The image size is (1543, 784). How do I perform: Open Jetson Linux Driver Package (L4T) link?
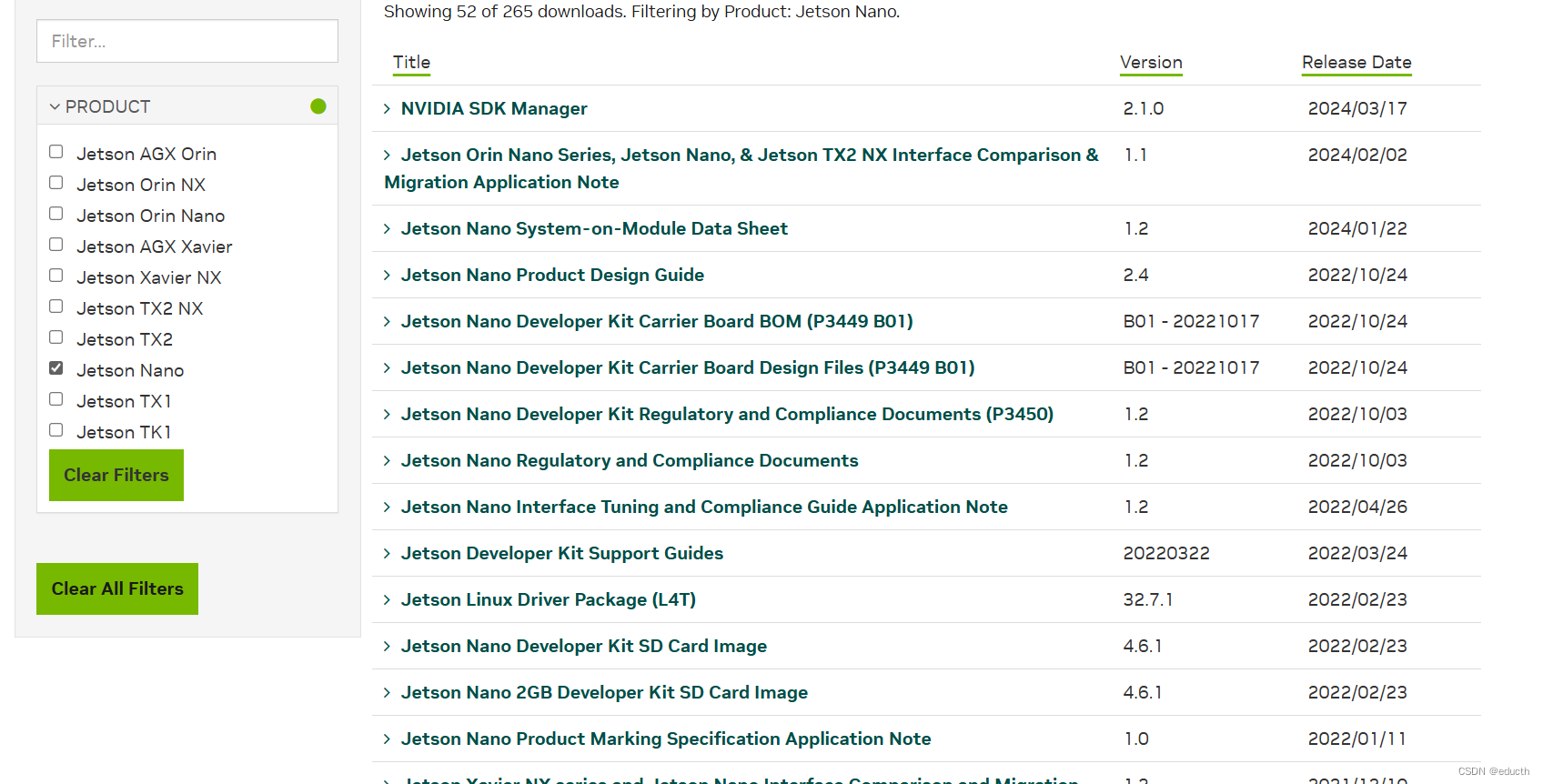549,599
